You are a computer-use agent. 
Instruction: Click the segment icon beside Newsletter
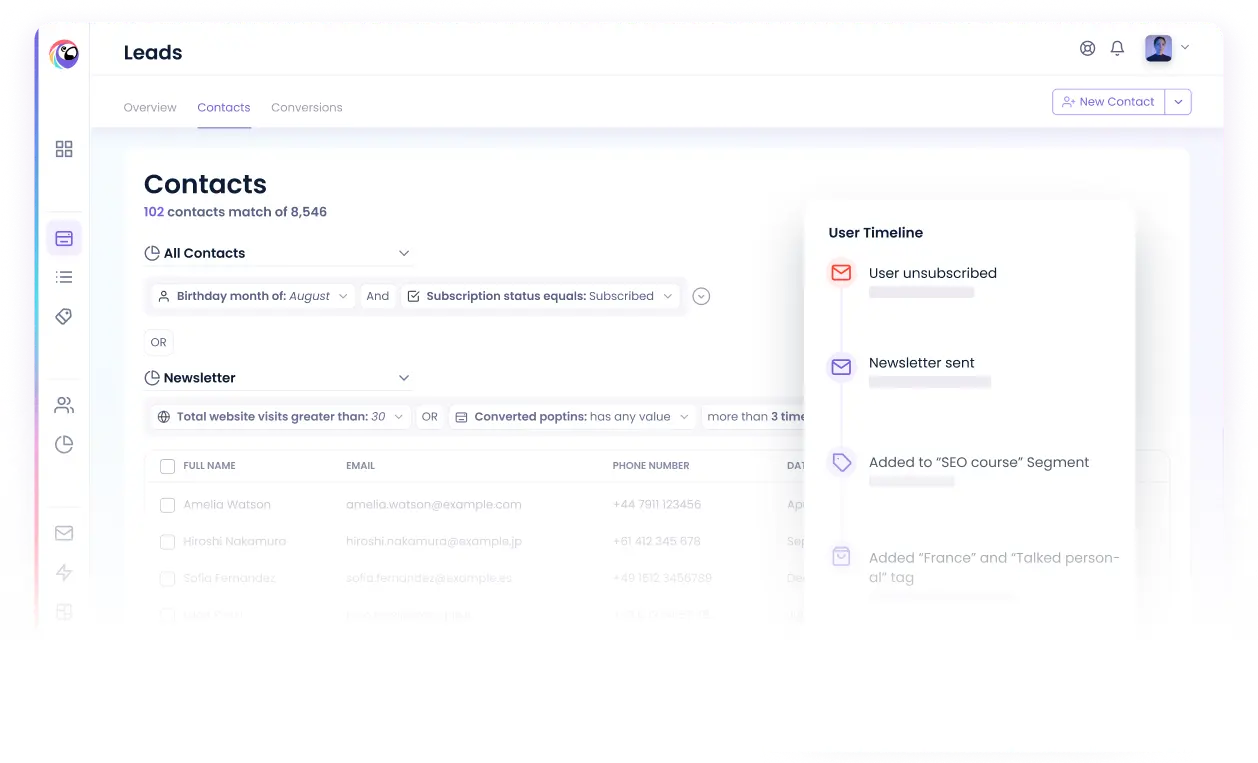tap(152, 378)
